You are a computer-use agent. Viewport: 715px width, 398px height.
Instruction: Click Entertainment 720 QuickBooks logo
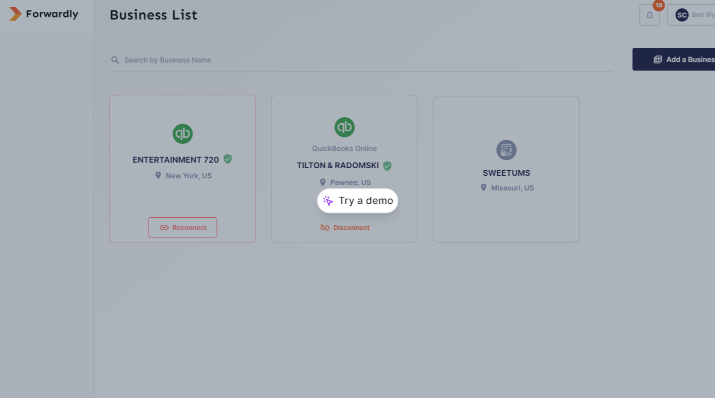coord(182,134)
